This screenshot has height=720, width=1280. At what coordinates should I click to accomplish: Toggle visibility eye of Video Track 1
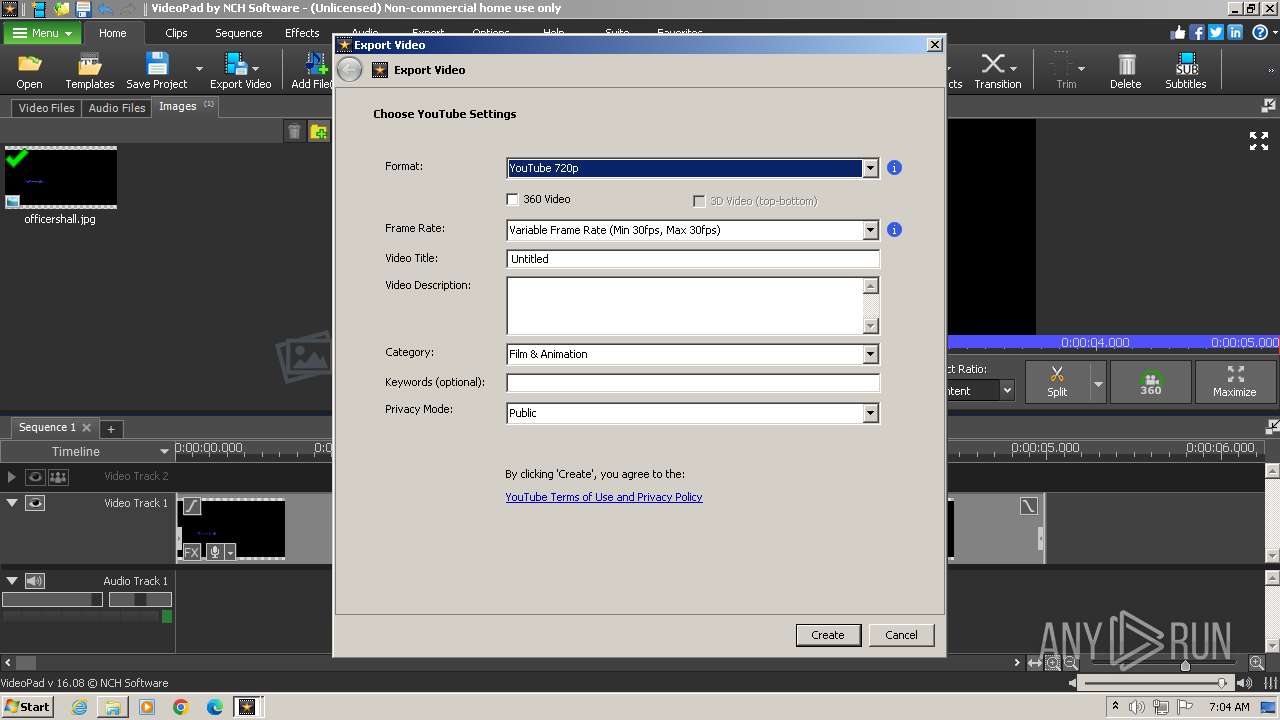click(35, 503)
